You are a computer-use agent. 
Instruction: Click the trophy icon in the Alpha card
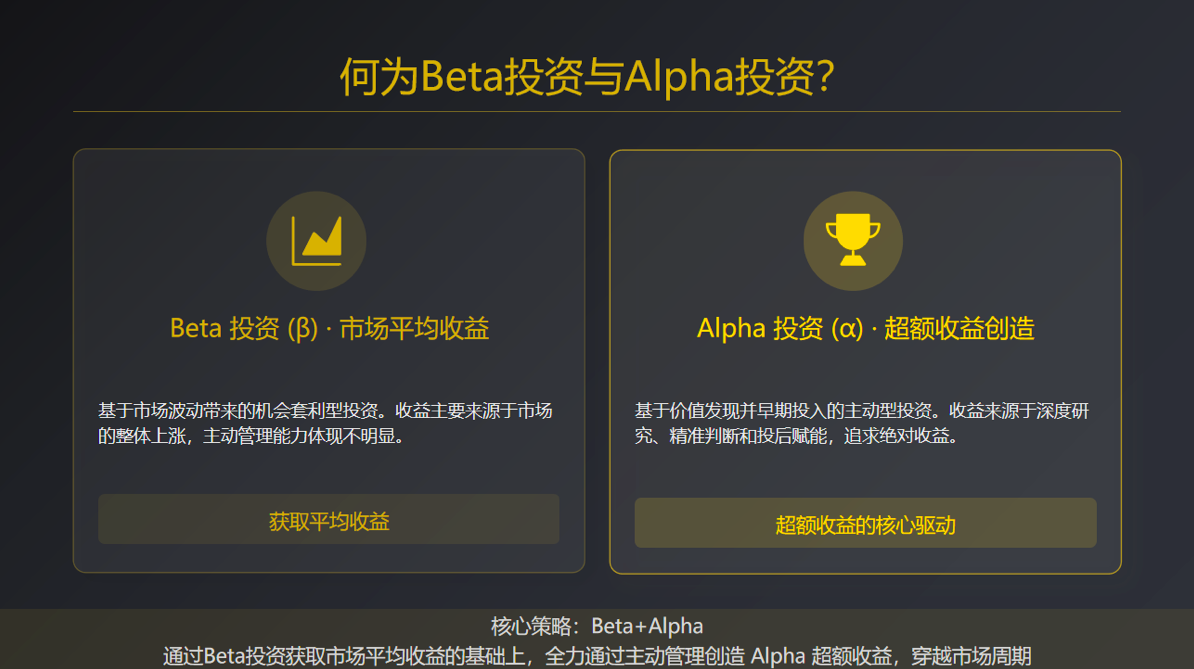(853, 242)
